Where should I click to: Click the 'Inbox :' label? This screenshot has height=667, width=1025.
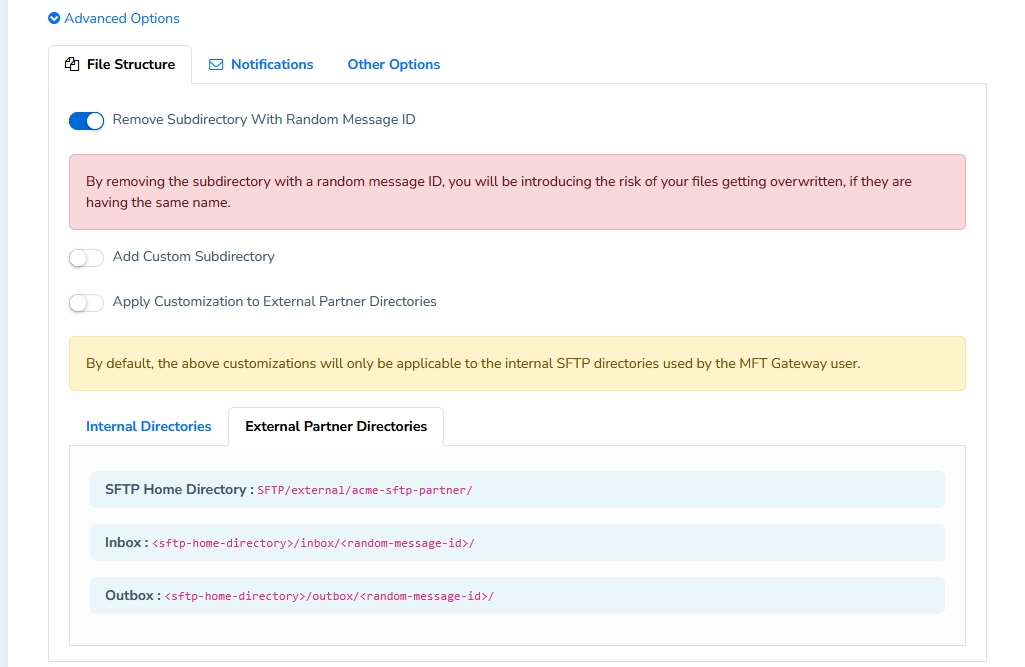(x=127, y=542)
